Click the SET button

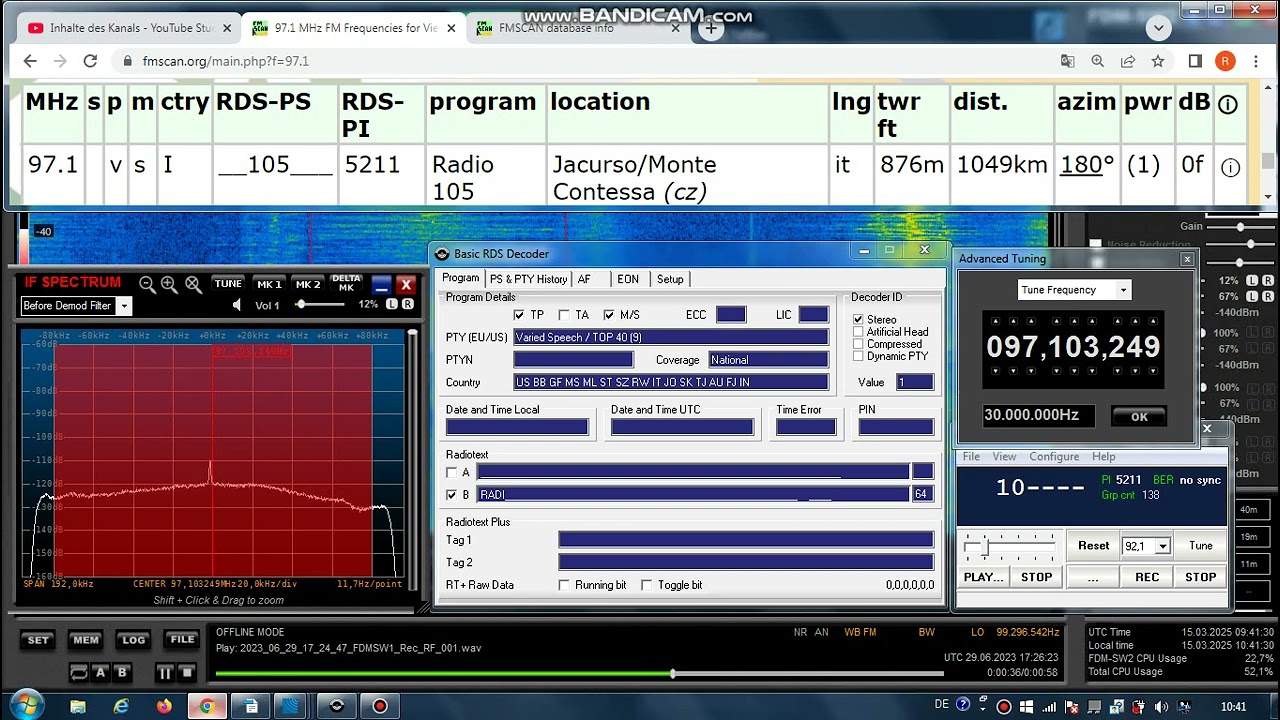(x=38, y=640)
